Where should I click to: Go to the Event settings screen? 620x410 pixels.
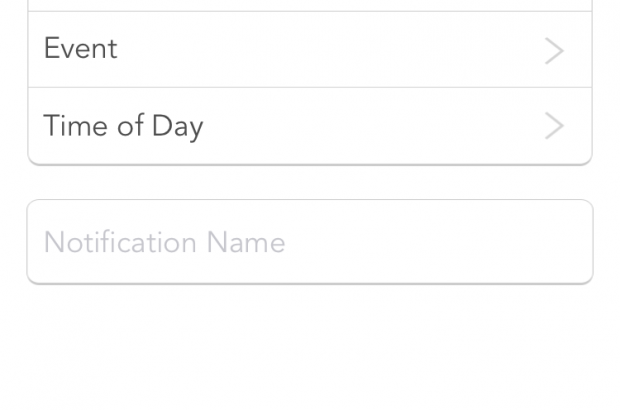309,50
